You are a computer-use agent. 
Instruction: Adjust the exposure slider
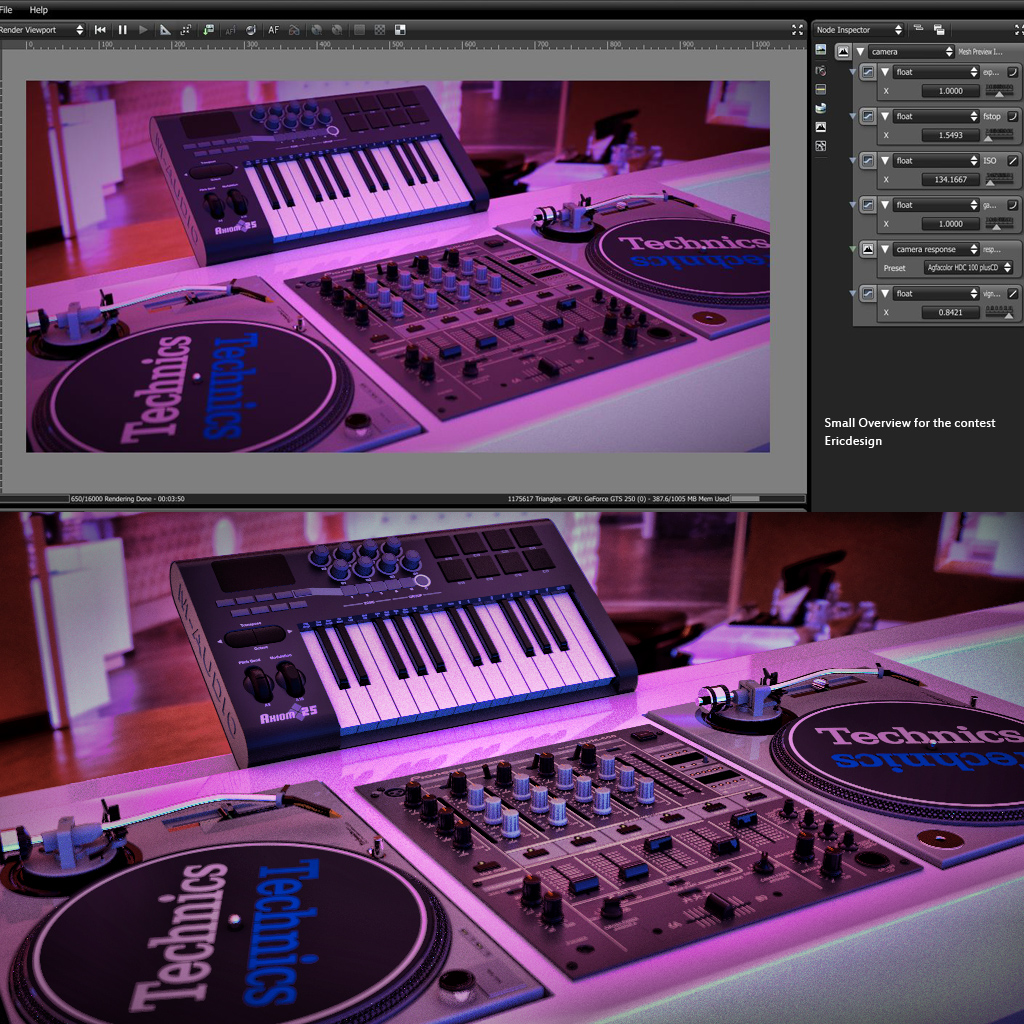coord(999,91)
